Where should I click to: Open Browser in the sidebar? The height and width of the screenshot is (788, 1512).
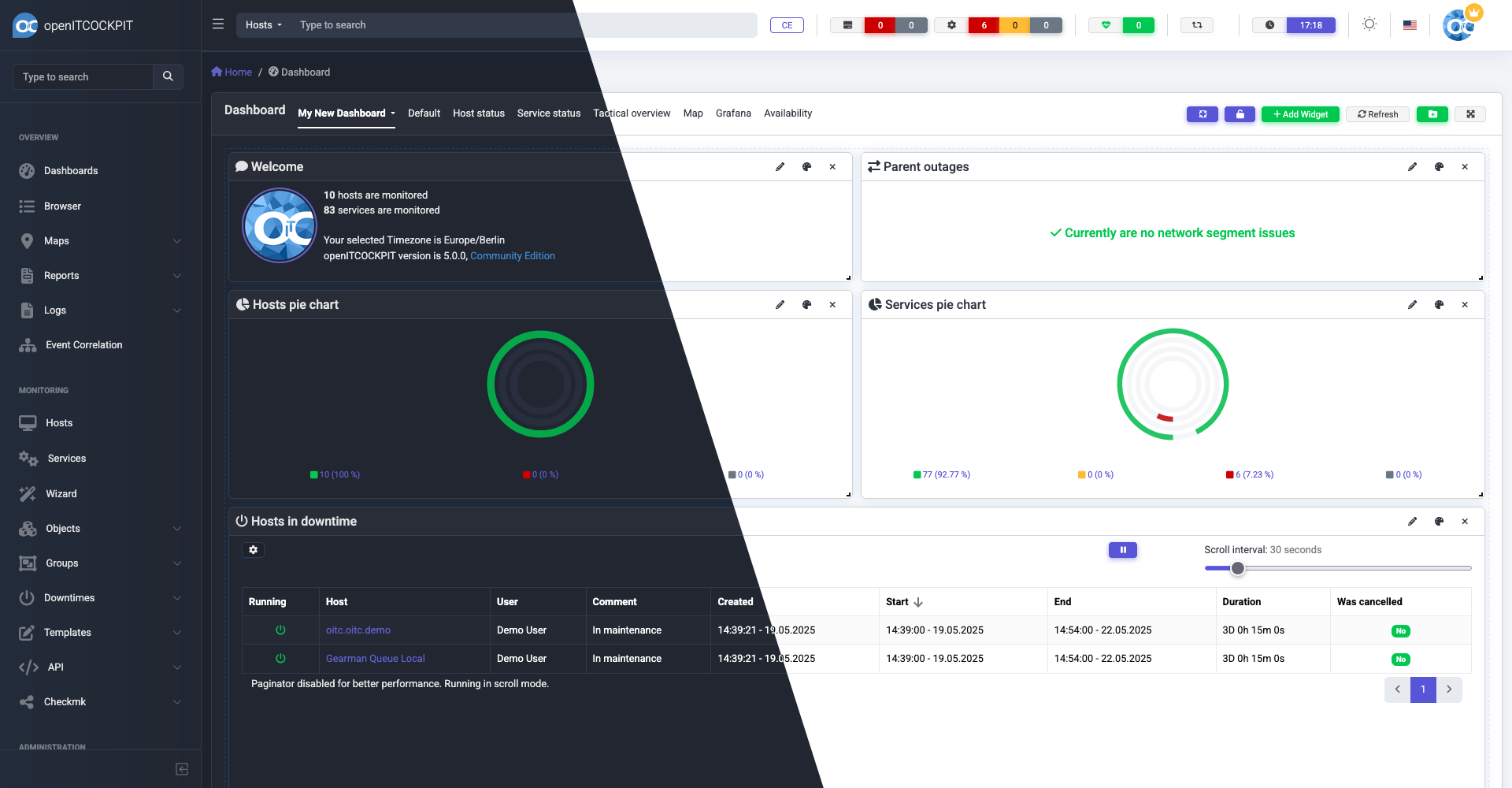click(x=62, y=206)
